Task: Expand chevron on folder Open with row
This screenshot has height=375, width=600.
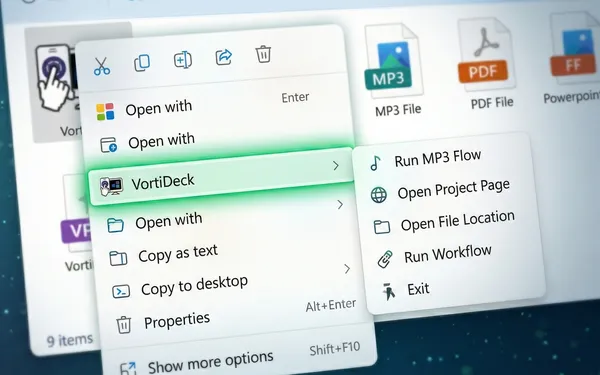Action: click(x=340, y=205)
